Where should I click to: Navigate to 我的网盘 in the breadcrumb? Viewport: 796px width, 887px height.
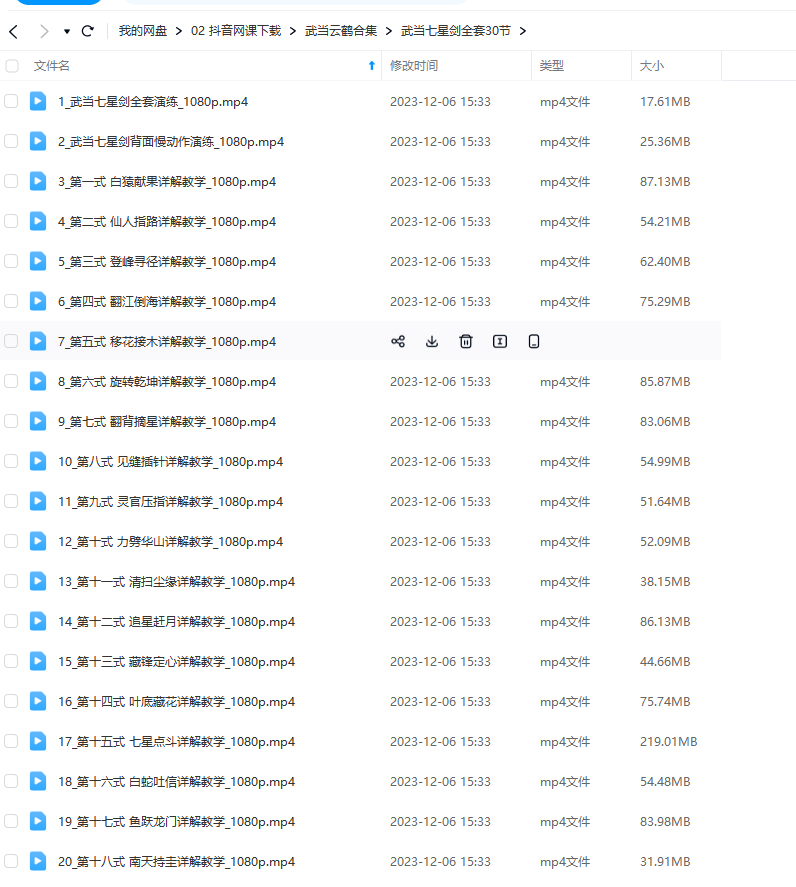(x=143, y=31)
